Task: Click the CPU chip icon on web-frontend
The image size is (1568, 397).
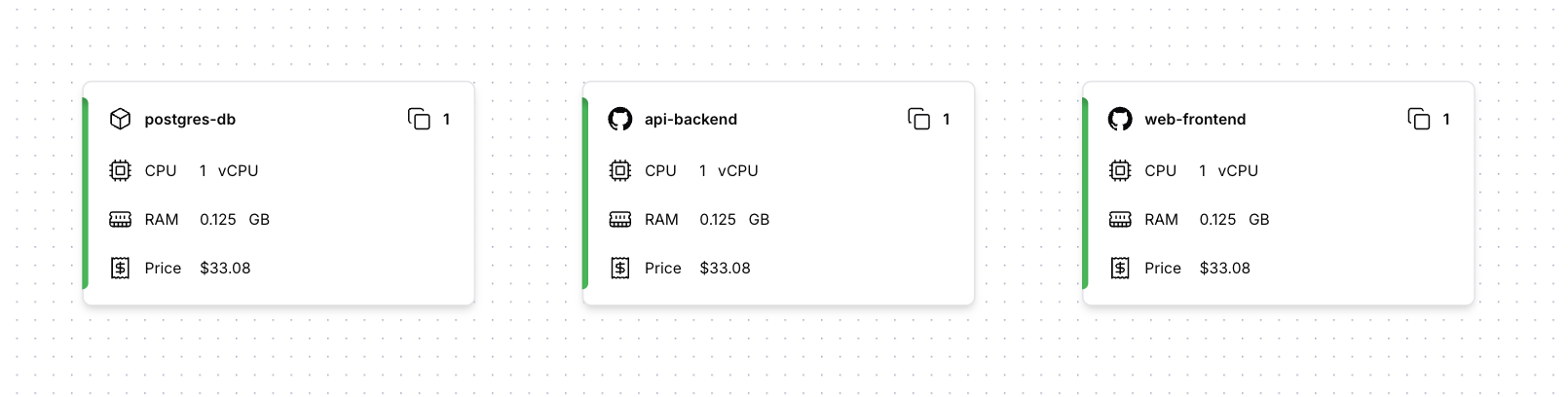Action: click(x=1120, y=170)
